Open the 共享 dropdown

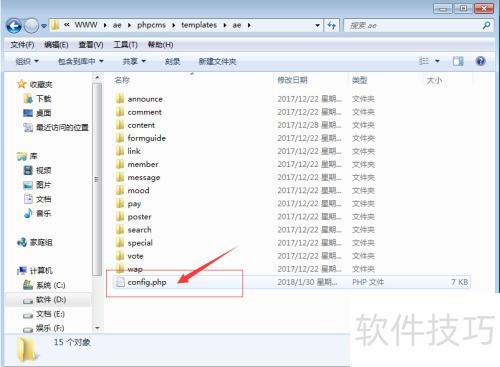(x=134, y=61)
